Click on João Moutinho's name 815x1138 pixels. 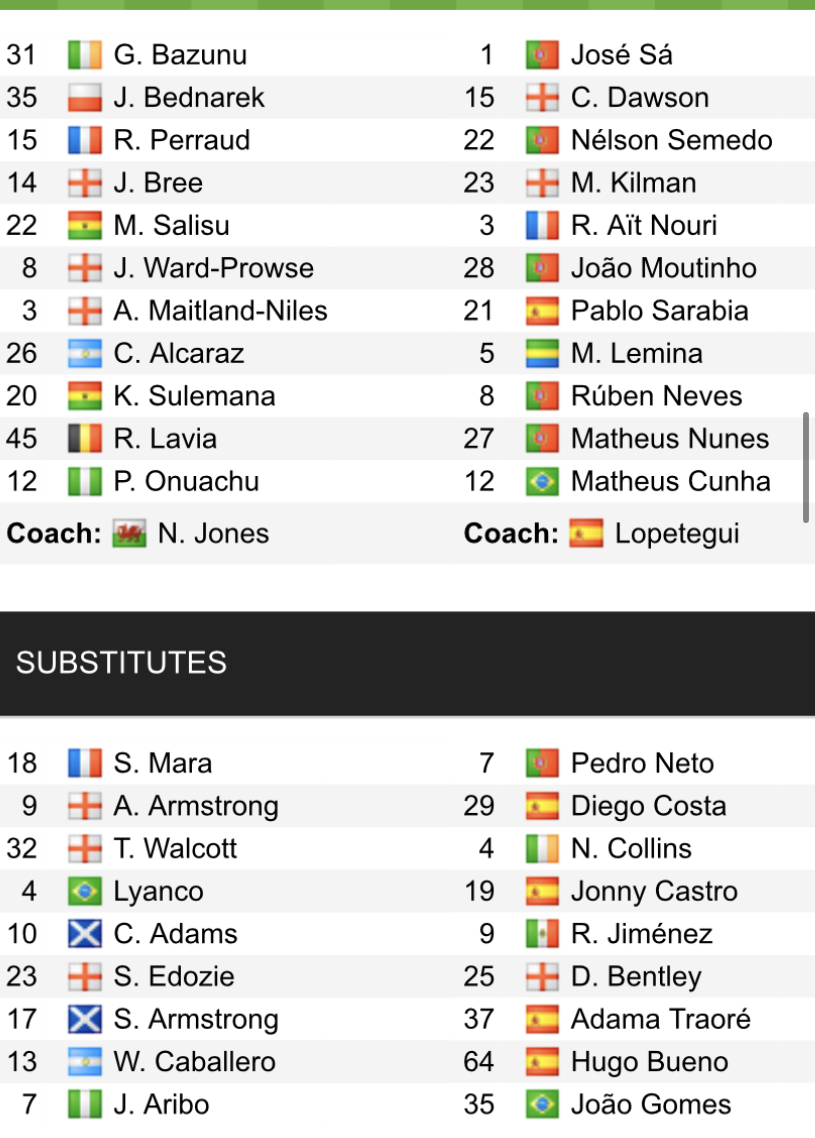(663, 269)
